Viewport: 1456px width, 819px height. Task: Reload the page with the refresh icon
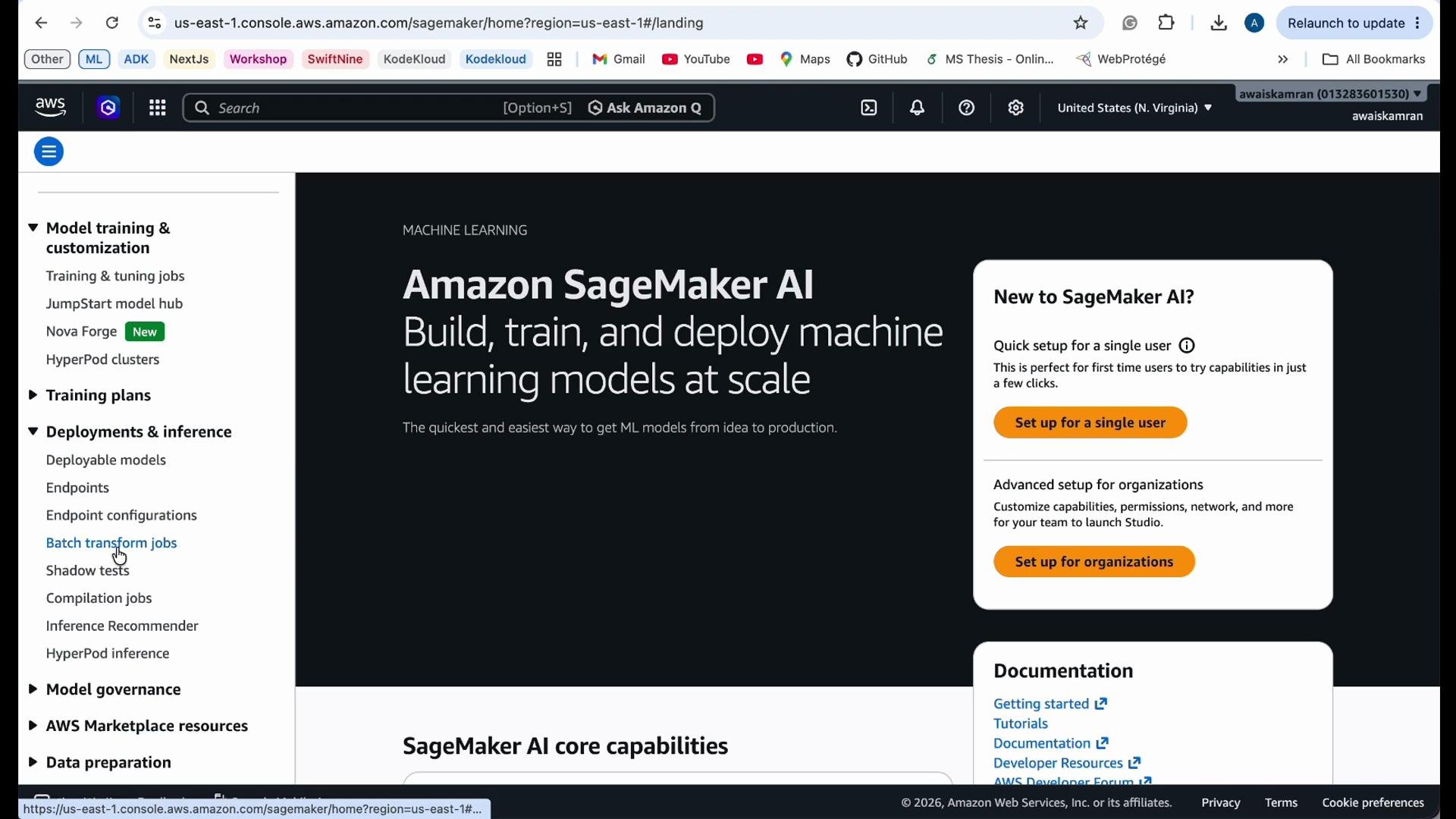(112, 24)
